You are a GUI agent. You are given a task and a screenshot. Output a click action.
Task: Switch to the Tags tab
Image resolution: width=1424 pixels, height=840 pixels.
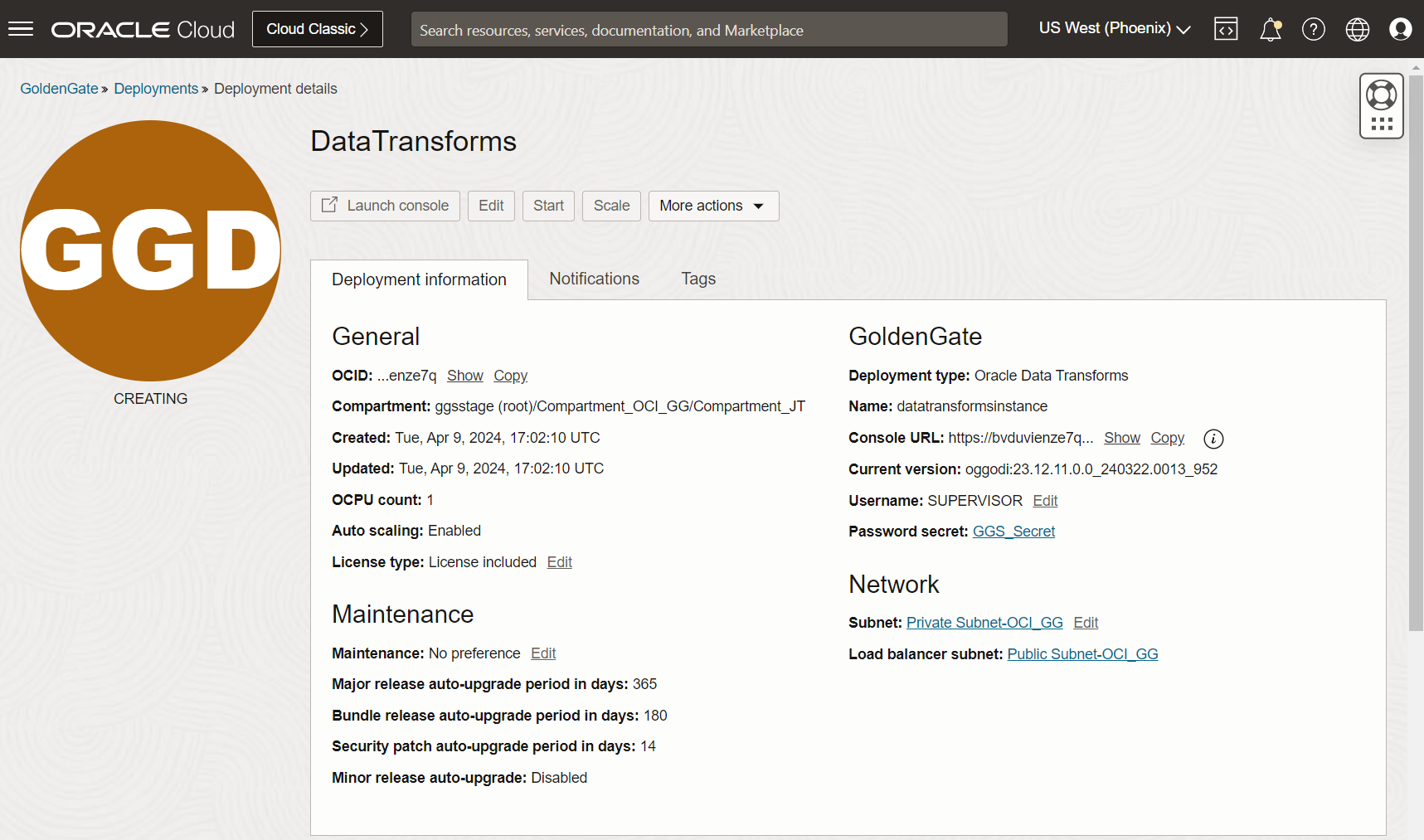(x=697, y=279)
